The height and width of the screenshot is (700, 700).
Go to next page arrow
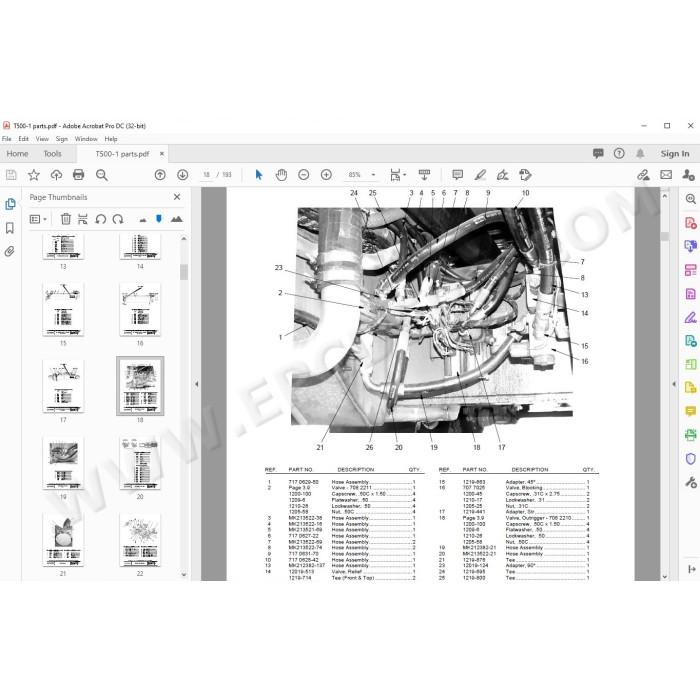183,175
